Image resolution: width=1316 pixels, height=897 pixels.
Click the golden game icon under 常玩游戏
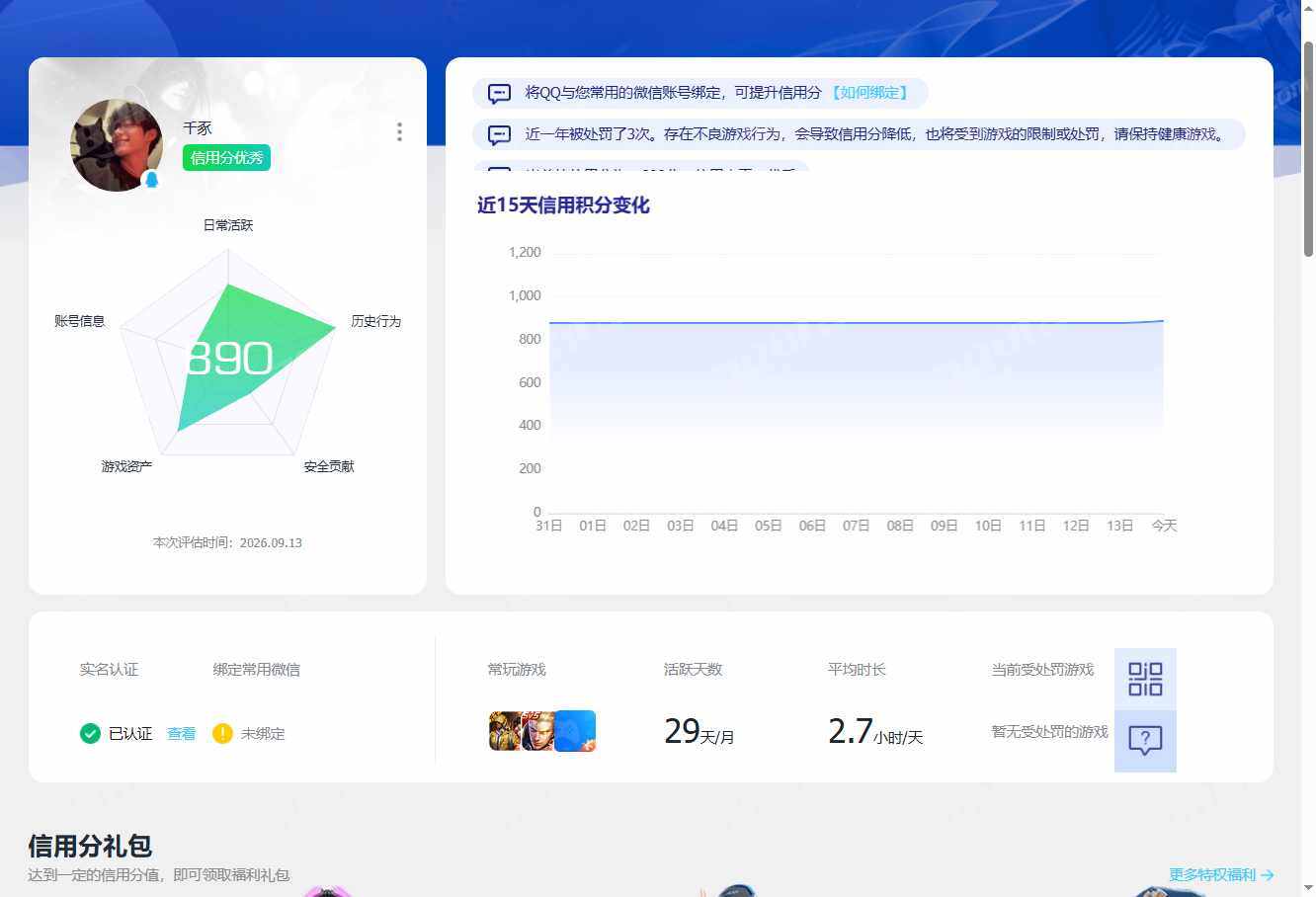click(504, 731)
